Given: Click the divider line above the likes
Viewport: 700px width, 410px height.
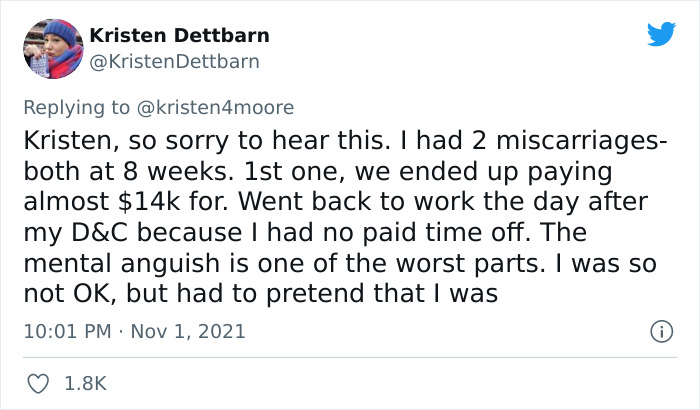Looking at the screenshot, I should coord(350,356).
